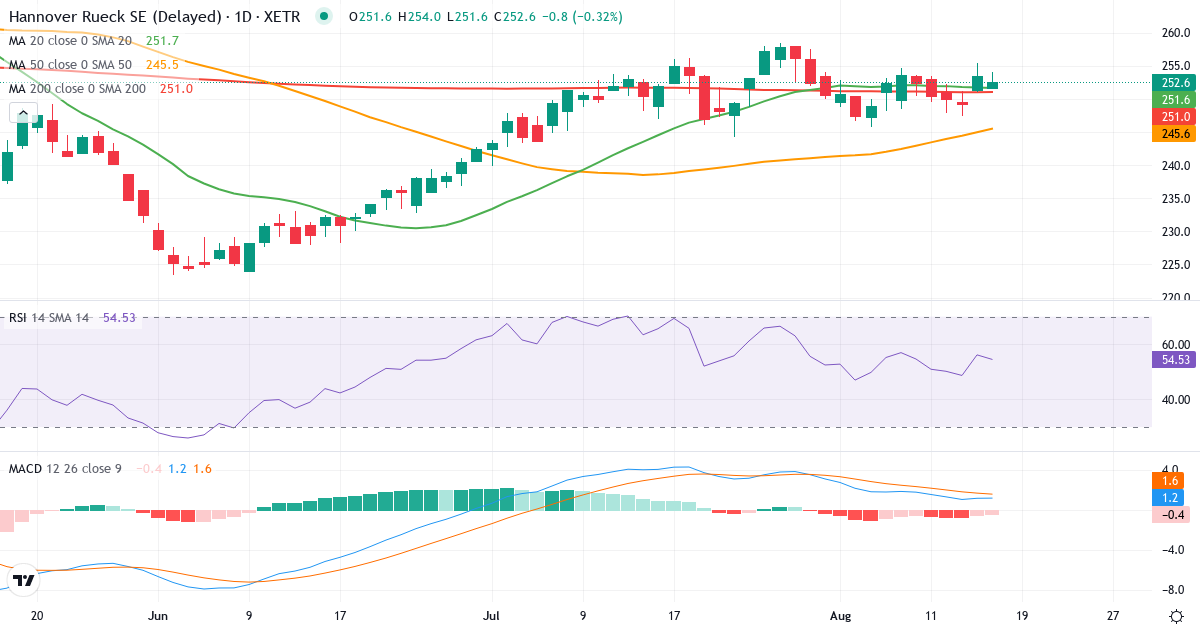The image size is (1200, 630).
Task: Click the 60.00 tick on the RSI axis
Action: pos(1176,345)
